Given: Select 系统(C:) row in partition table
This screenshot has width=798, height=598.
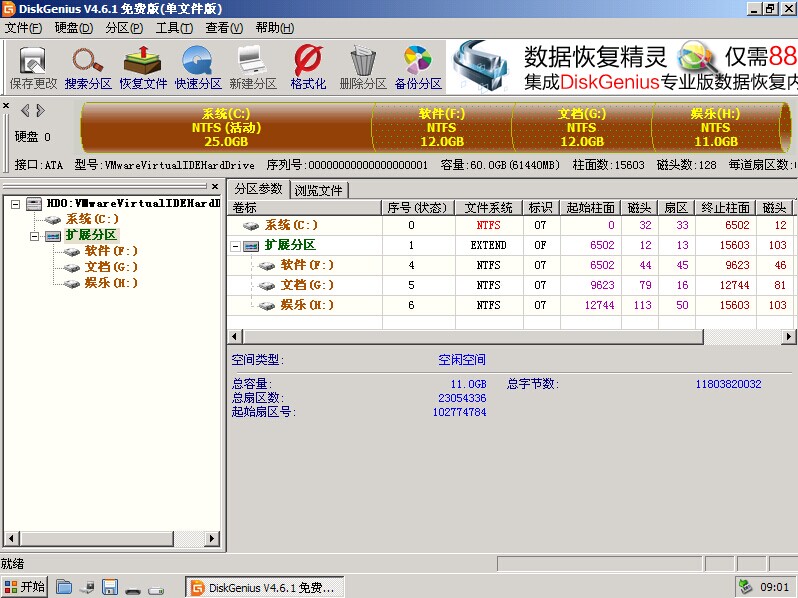Looking at the screenshot, I should (x=511, y=225).
